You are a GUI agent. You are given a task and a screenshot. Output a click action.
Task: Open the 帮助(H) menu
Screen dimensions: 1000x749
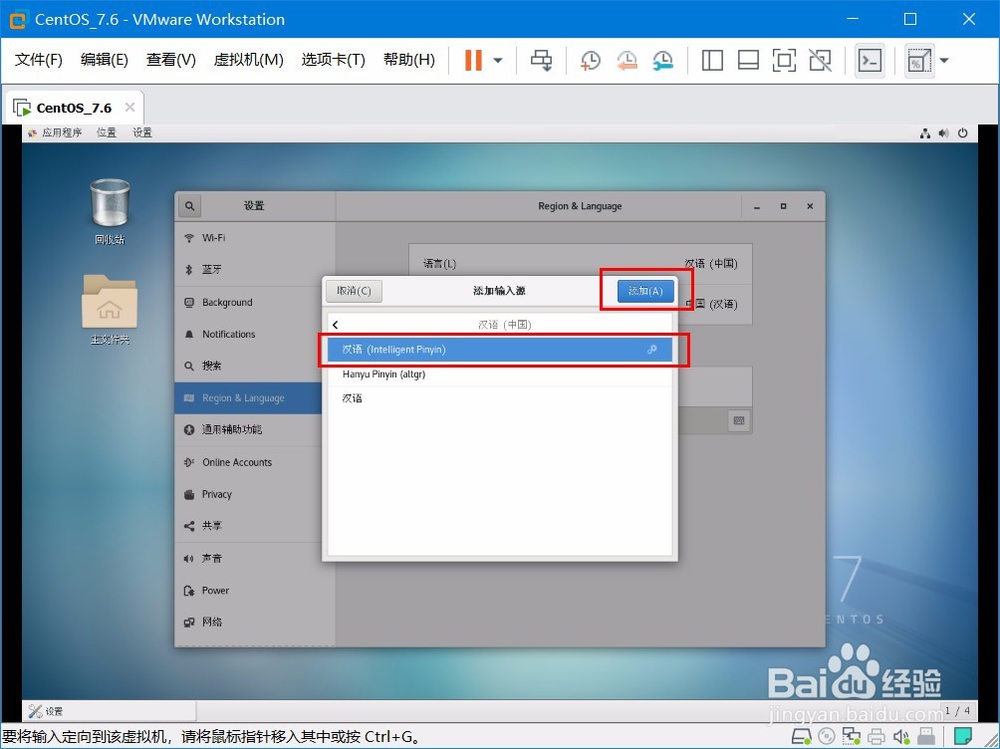click(409, 60)
